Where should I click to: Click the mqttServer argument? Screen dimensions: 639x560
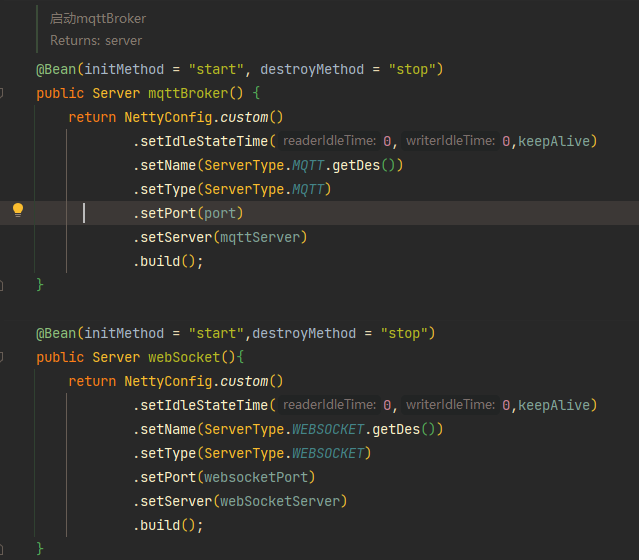[260, 237]
